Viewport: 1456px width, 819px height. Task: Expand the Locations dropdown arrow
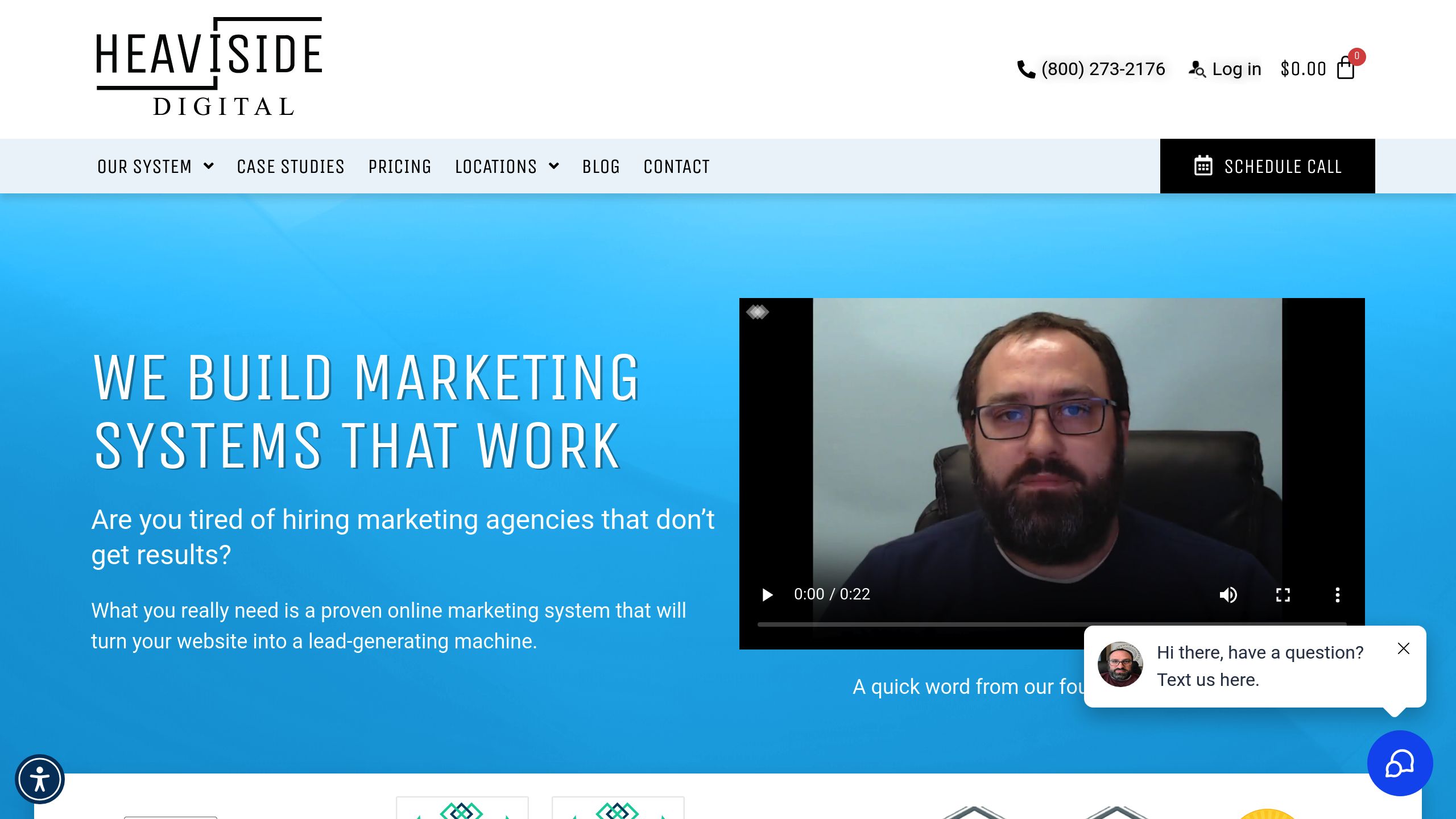(x=554, y=166)
